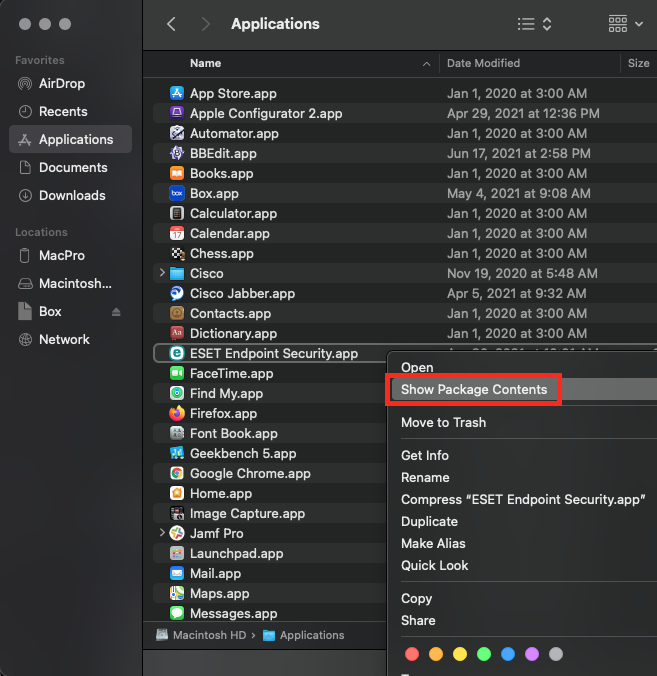Select the Contacts app icon
The height and width of the screenshot is (676, 657).
pos(177,313)
